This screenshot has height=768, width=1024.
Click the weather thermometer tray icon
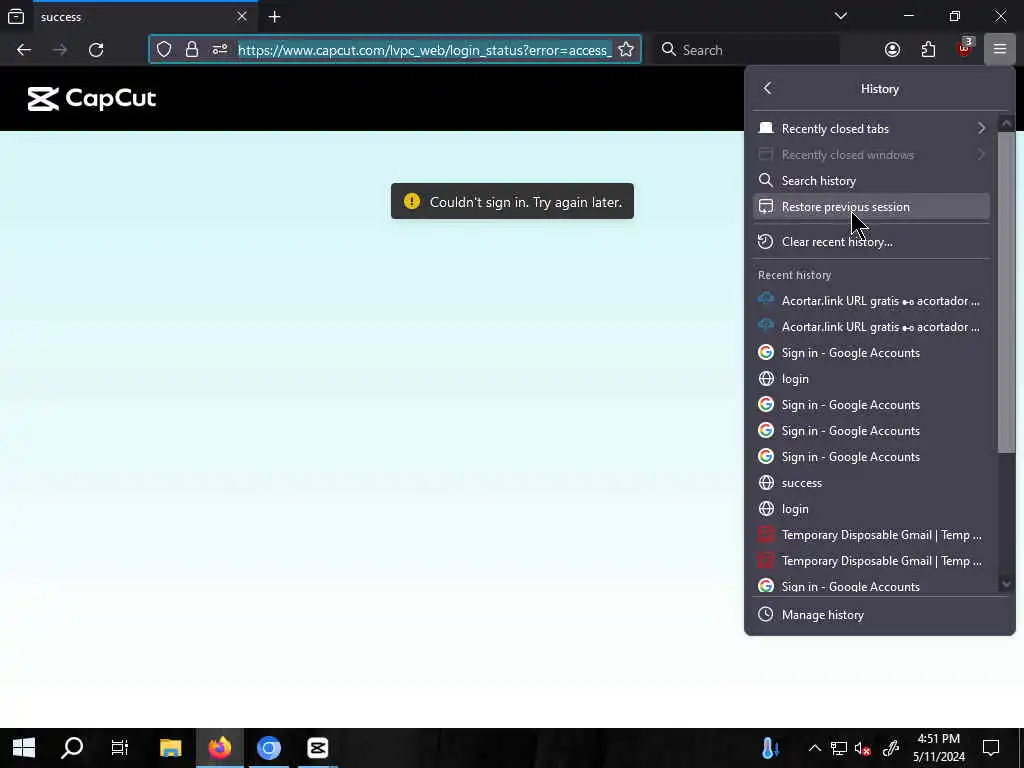click(771, 748)
